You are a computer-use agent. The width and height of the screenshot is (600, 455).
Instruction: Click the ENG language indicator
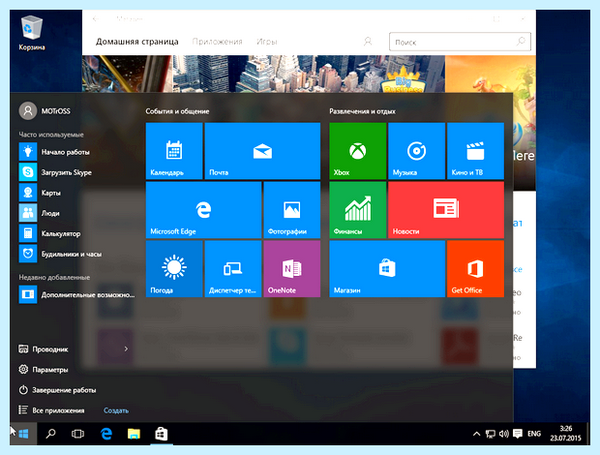(534, 434)
